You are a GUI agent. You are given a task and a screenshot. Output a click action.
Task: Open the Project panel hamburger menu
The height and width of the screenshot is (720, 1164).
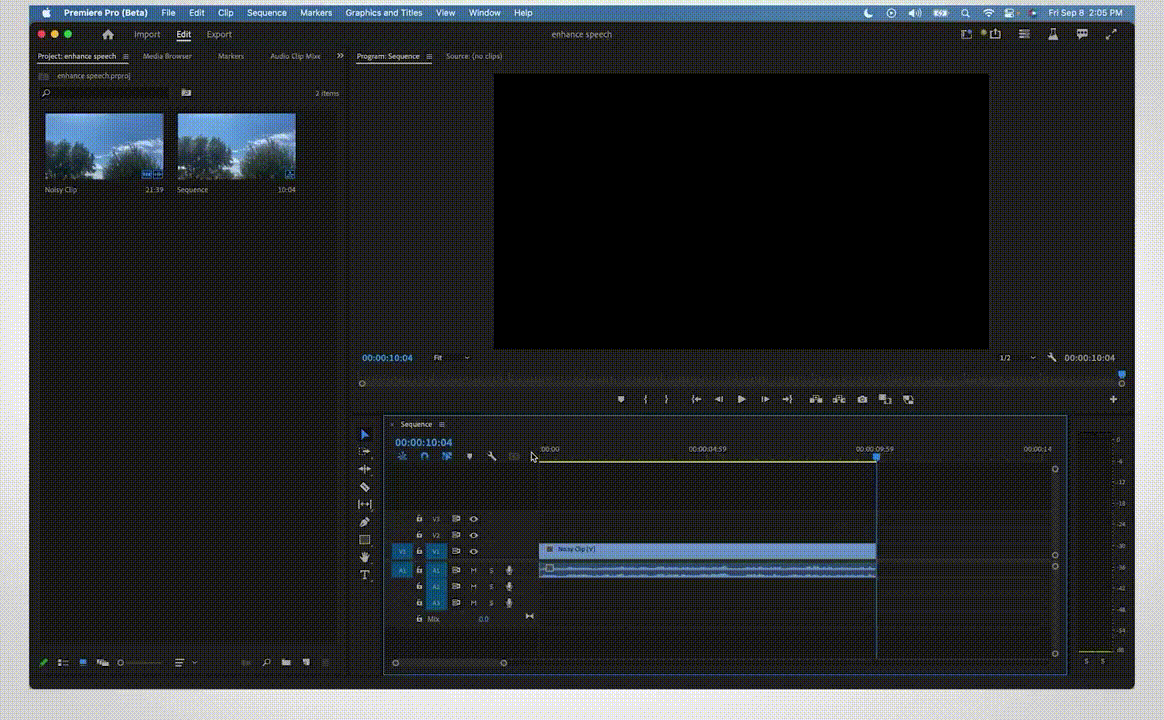click(125, 56)
